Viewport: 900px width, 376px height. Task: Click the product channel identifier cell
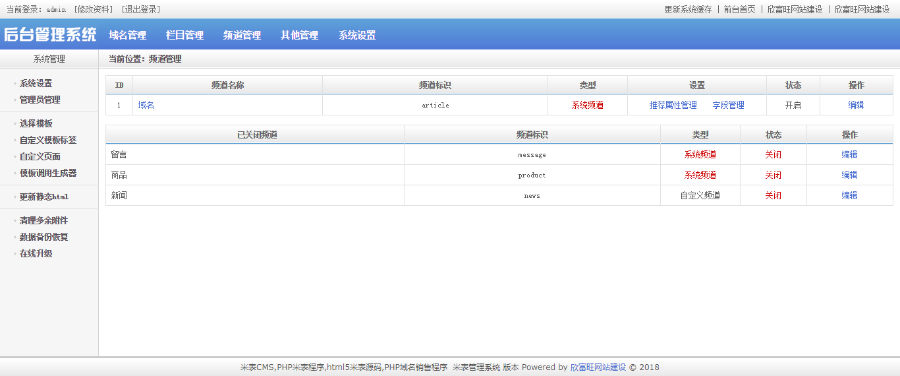tap(532, 175)
